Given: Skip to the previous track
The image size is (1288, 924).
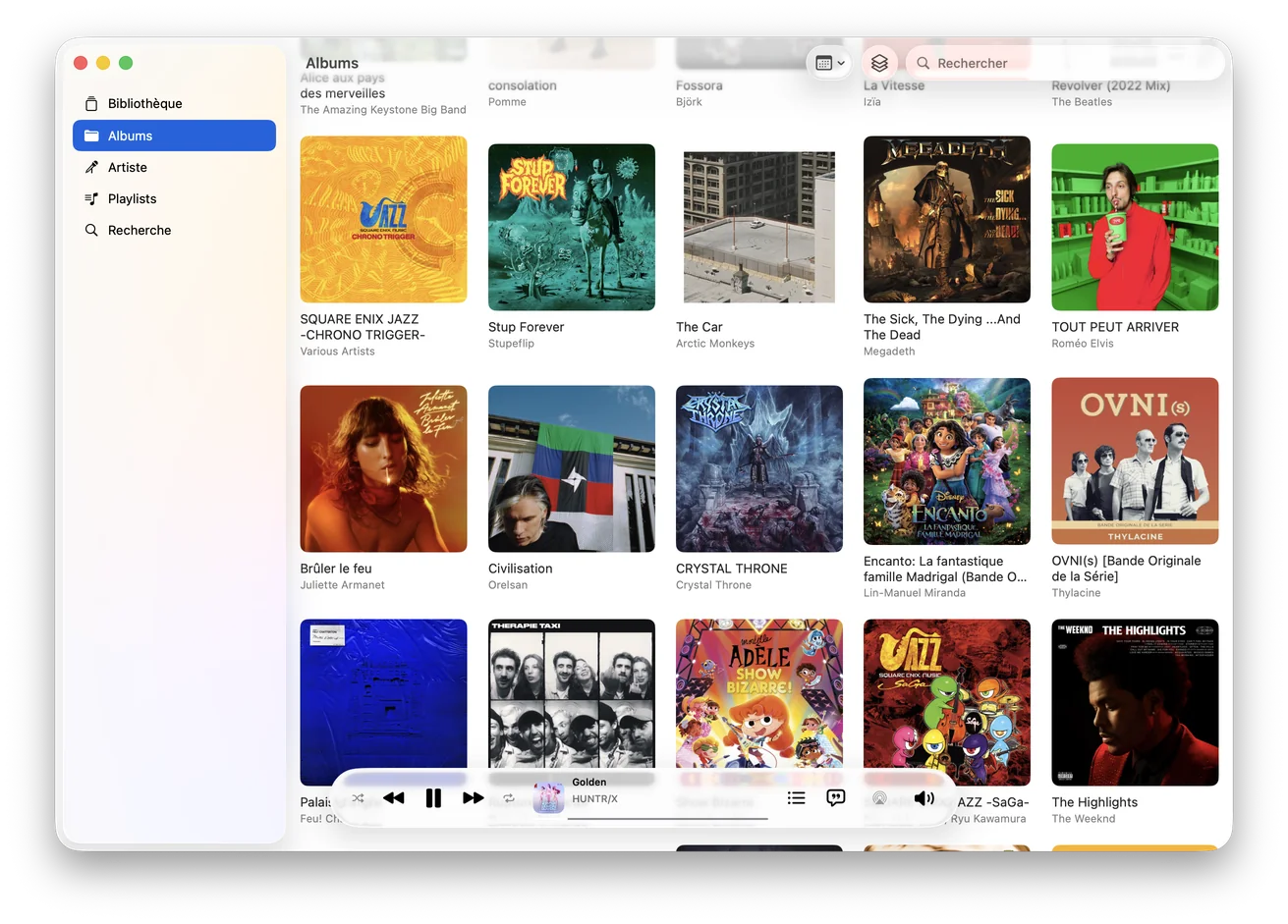Looking at the screenshot, I should coord(394,798).
